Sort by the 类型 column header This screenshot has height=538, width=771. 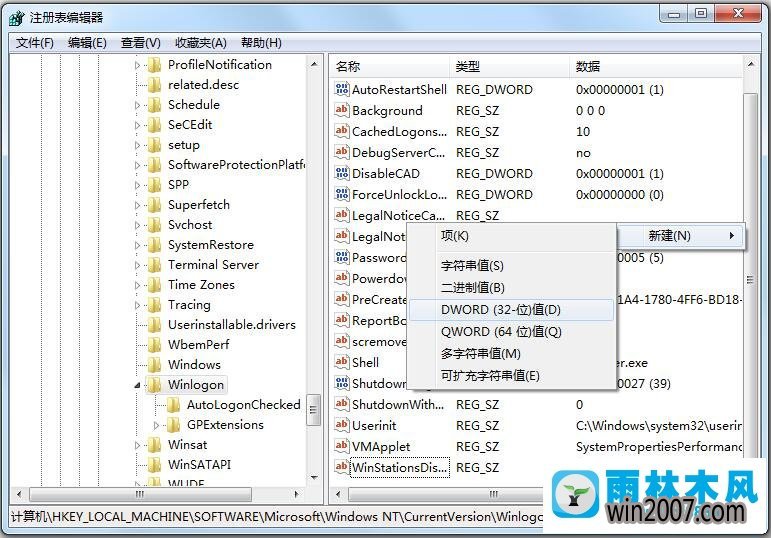coord(509,66)
